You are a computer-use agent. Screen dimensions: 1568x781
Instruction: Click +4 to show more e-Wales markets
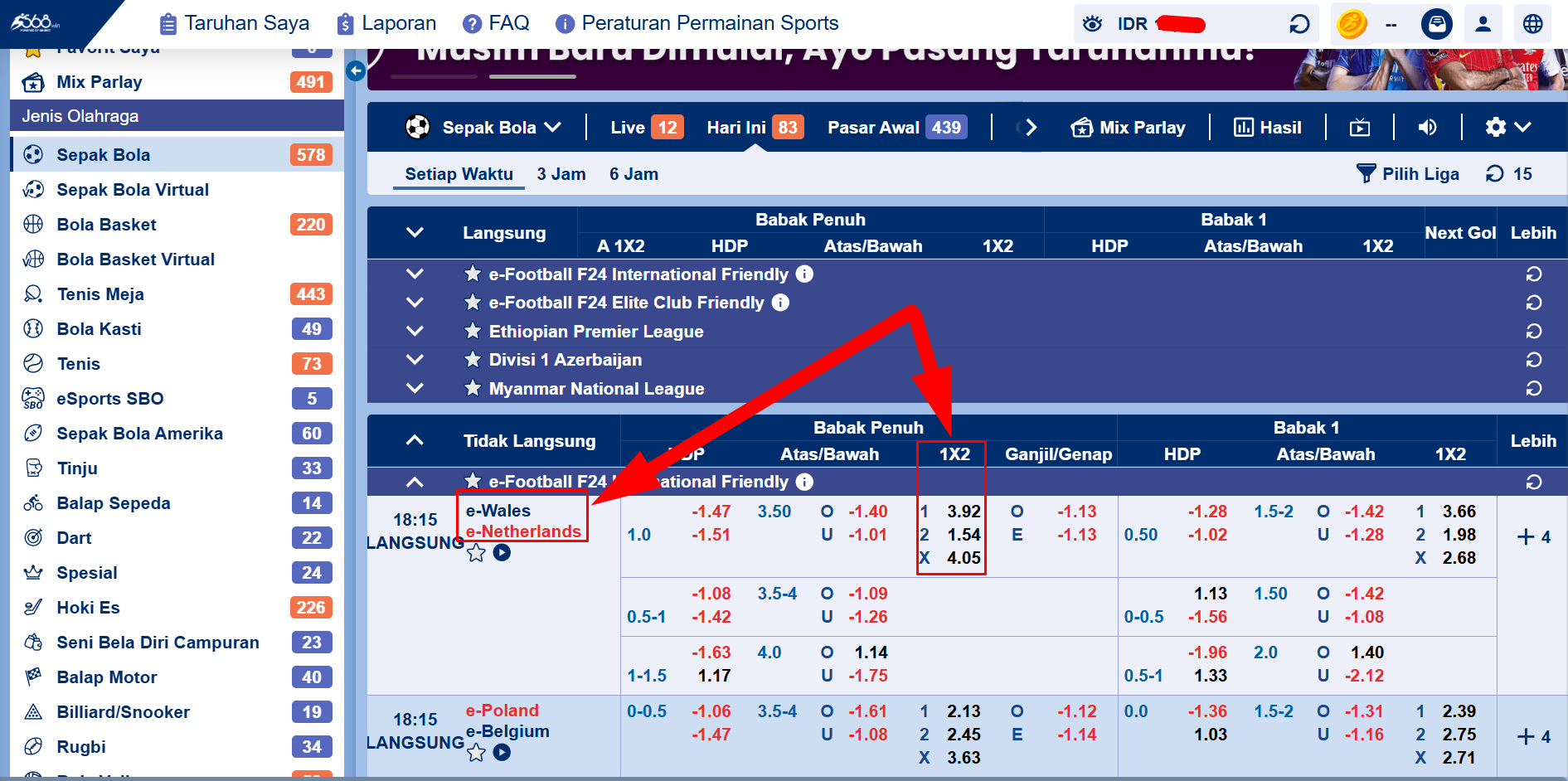(1535, 536)
